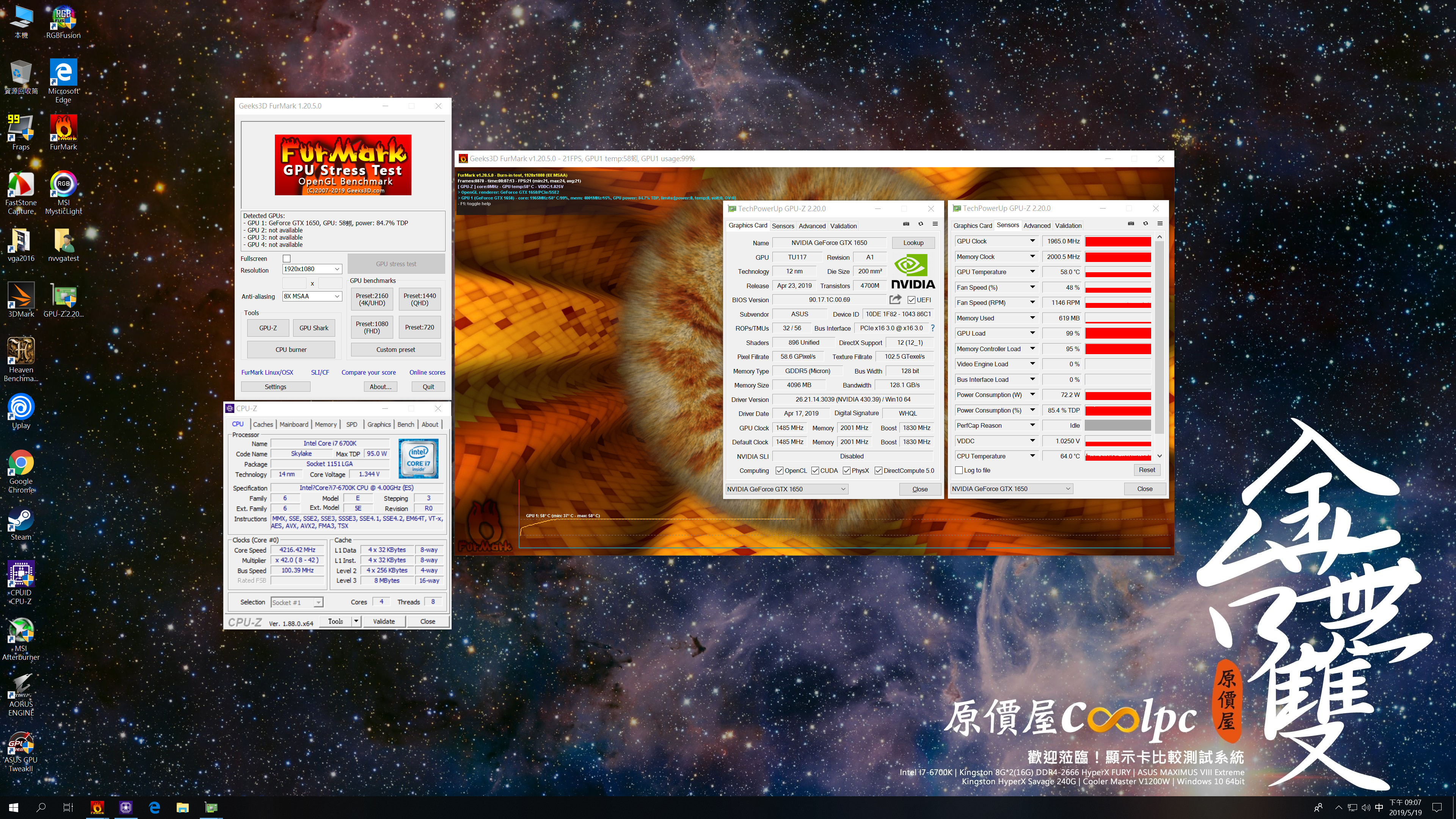The height and width of the screenshot is (819, 1456).
Task: Click refresh icon in GPU-Z Sensors window
Action: coord(1146,224)
